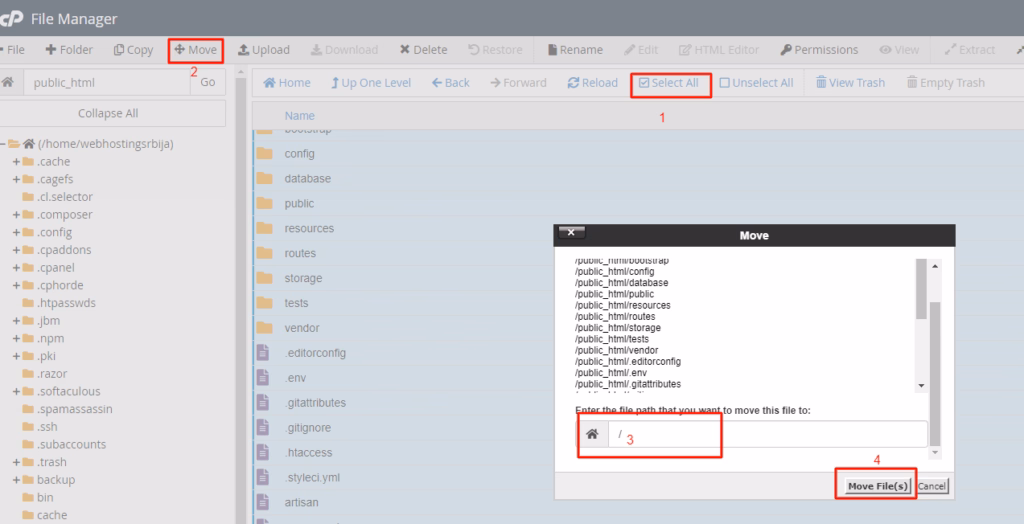Click the Move File(s) button
Screen dimensions: 1024x524
tap(878, 486)
